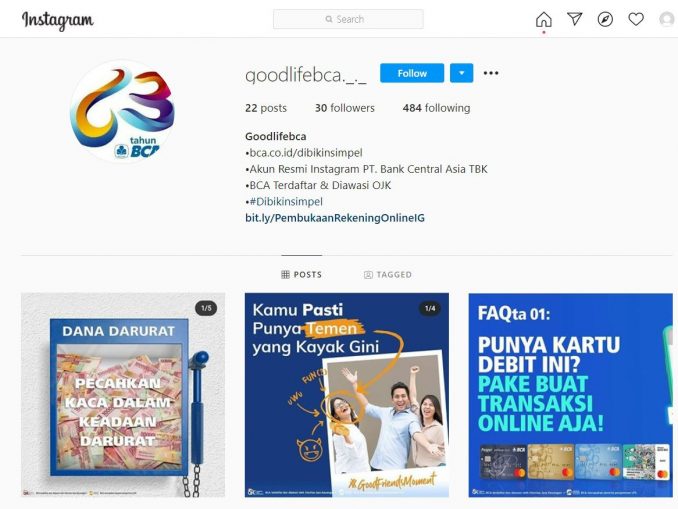Follow the goodlifebca account
The width and height of the screenshot is (678, 509).
412,73
